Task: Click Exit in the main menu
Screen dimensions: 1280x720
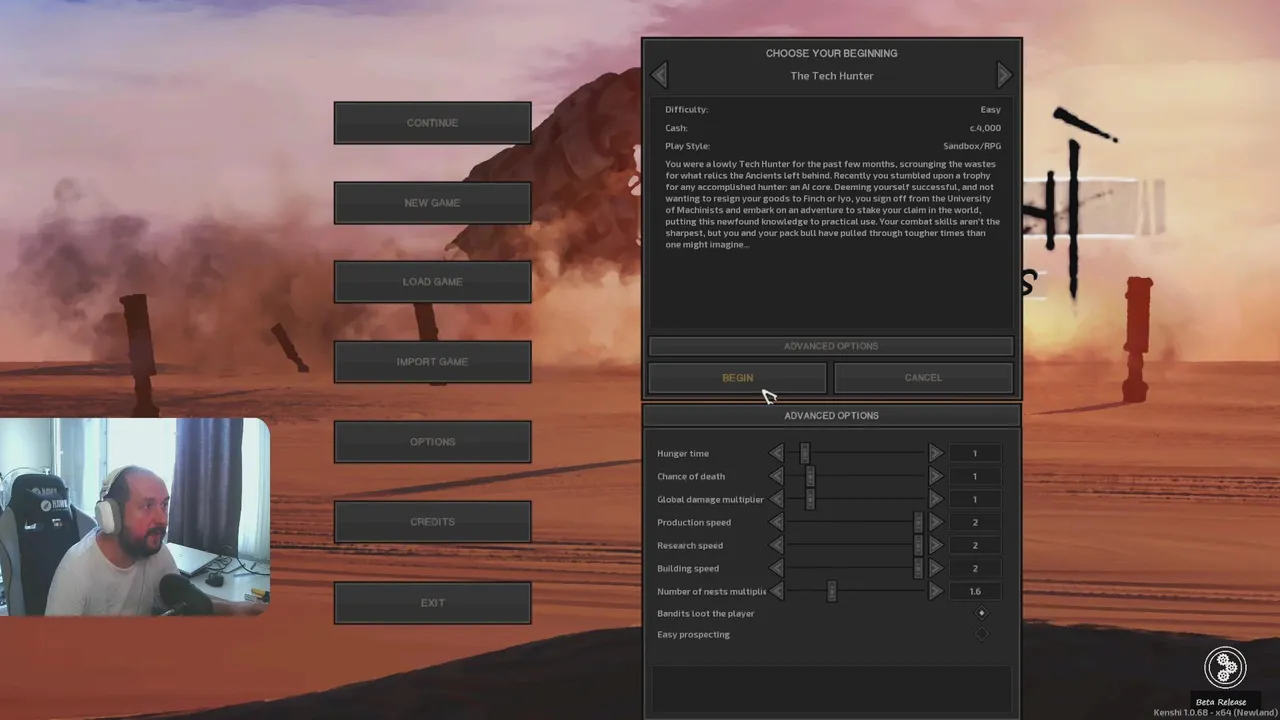Action: click(432, 603)
